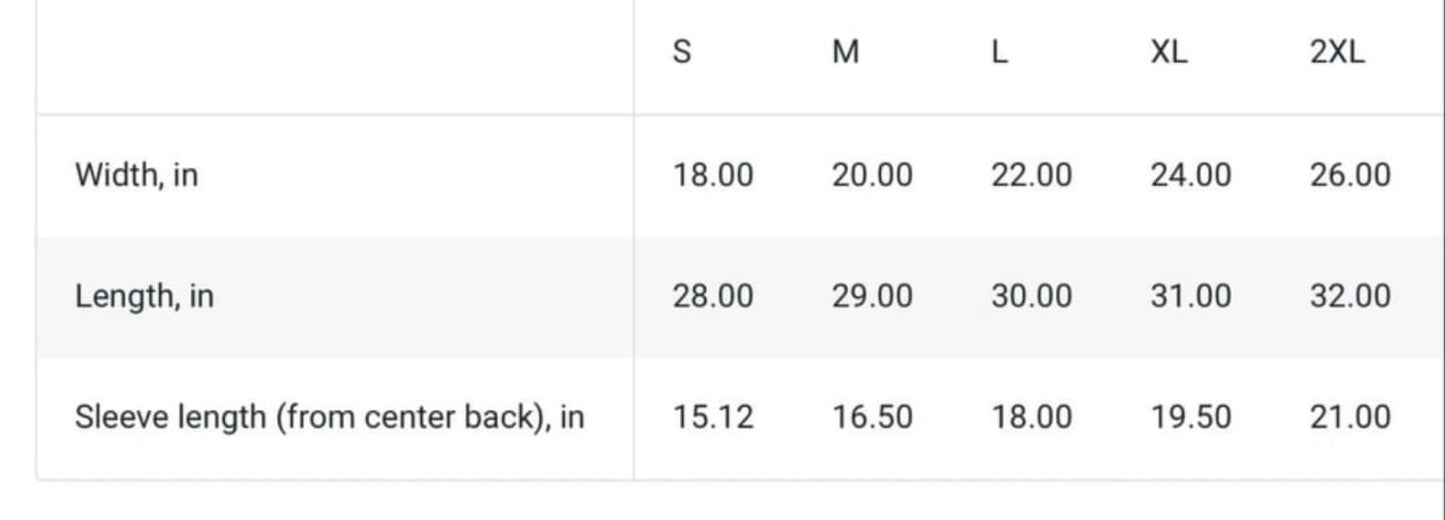Click the 28.00 length value
This screenshot has height=520, width=1445.
pos(713,296)
